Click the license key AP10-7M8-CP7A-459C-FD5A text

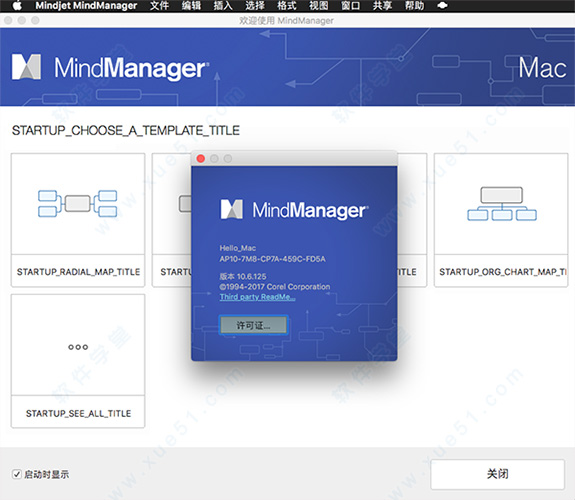tap(272, 259)
